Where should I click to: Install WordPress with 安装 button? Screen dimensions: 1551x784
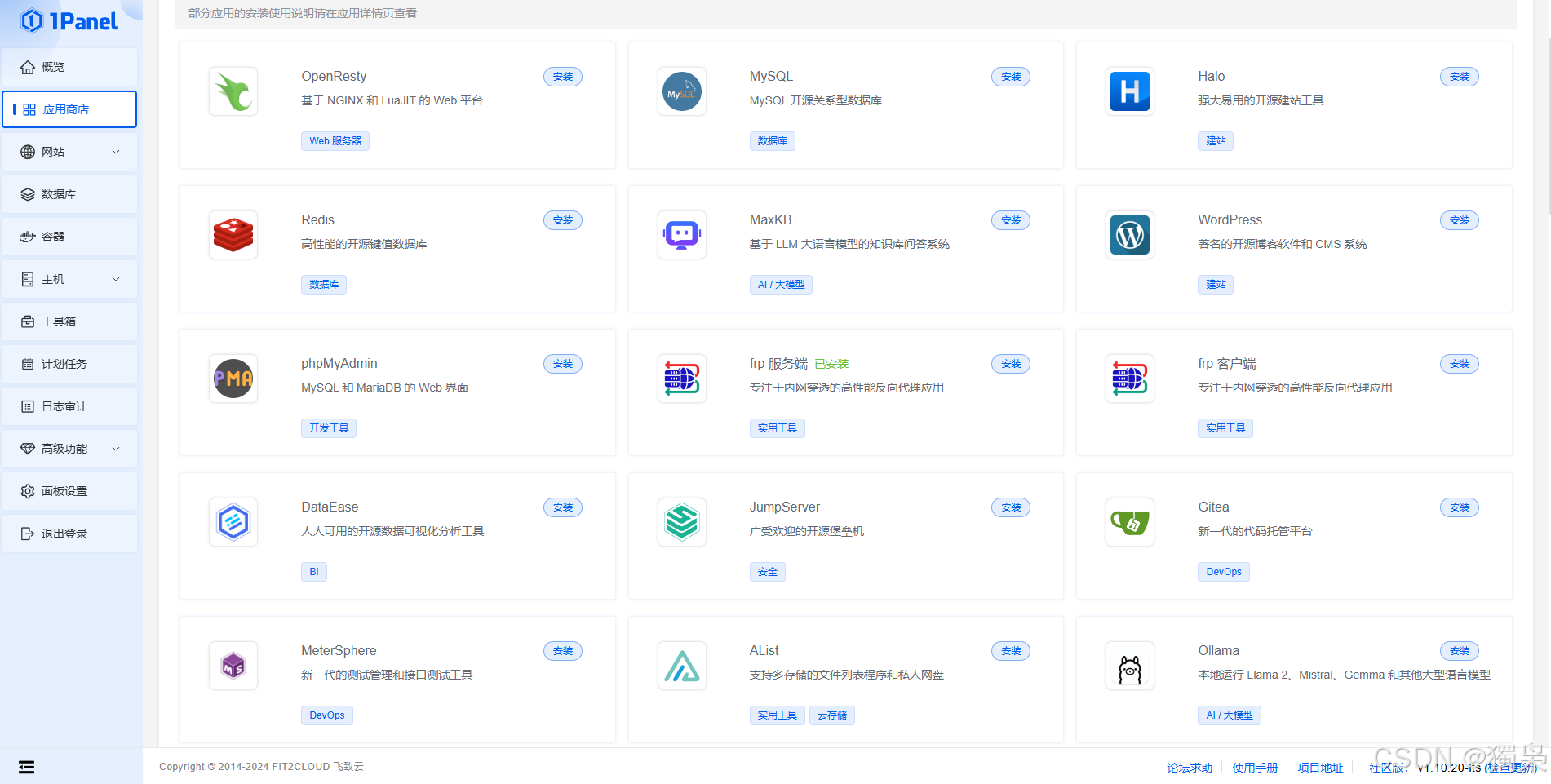coord(1460,220)
